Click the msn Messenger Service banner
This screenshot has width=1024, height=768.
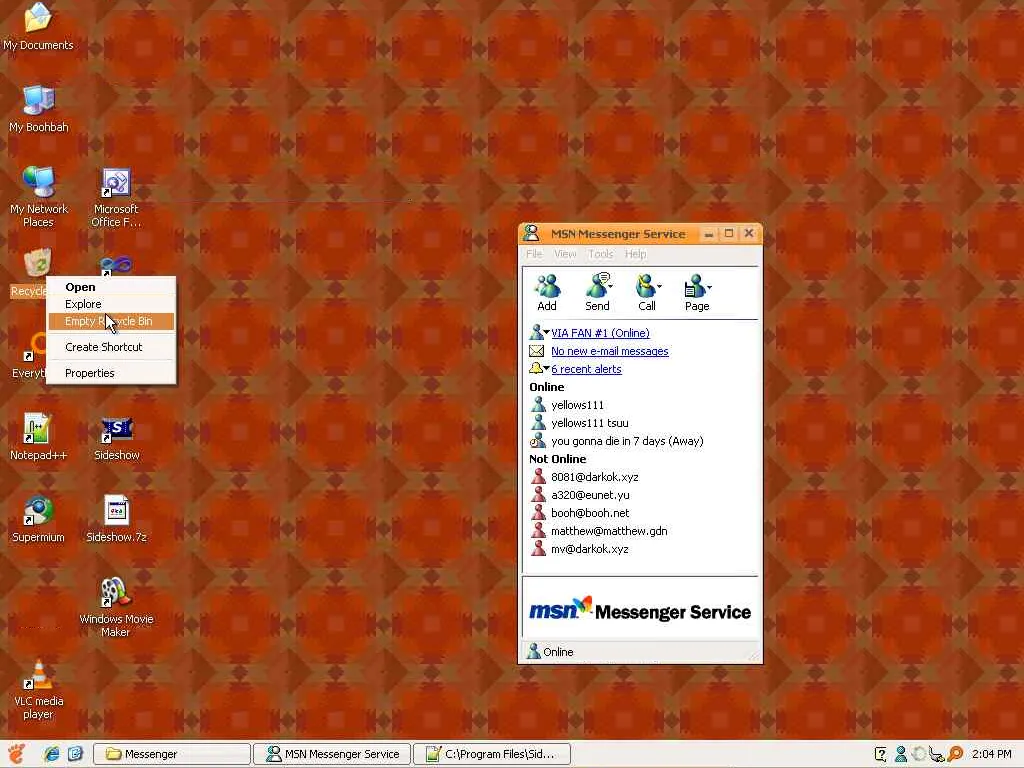point(640,610)
